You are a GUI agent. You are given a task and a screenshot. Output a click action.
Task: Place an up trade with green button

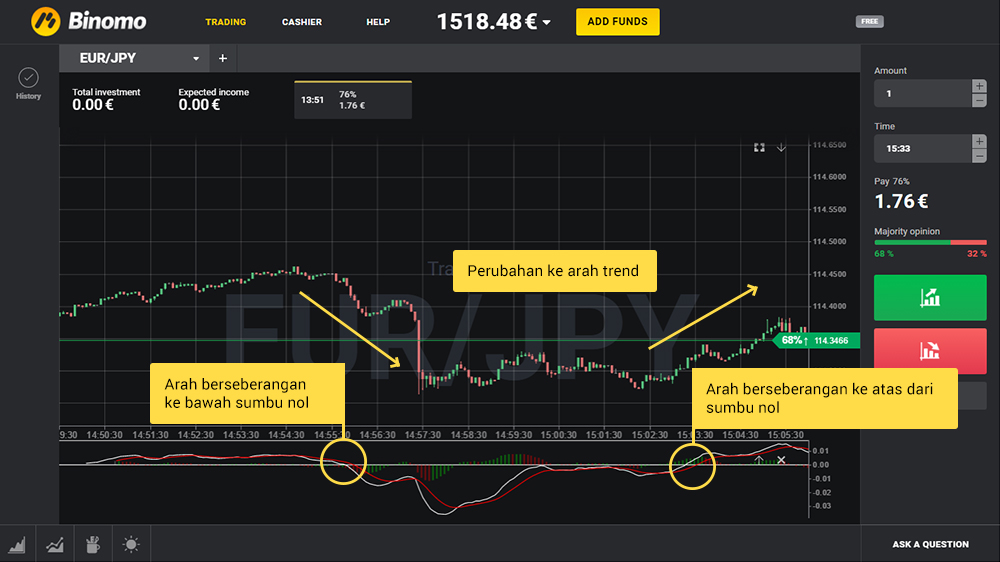pos(930,297)
